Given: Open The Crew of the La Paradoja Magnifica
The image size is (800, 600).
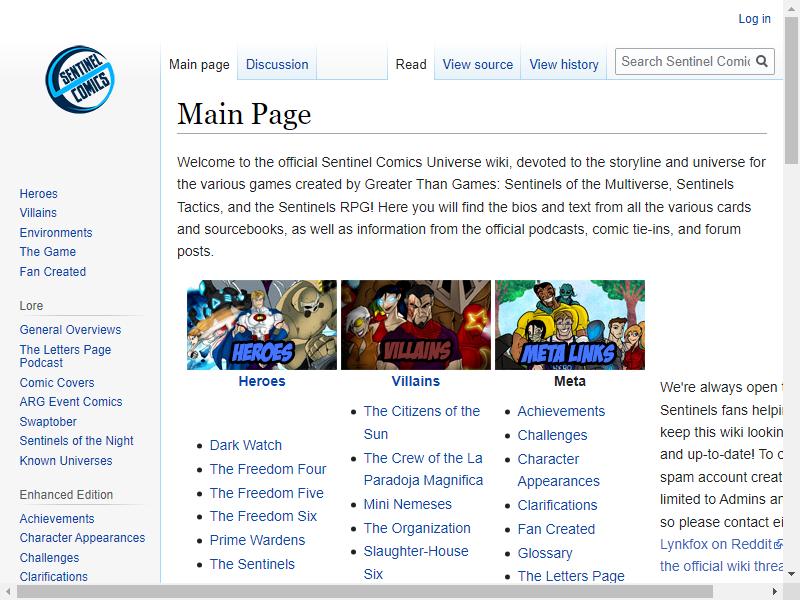Looking at the screenshot, I should [423, 469].
